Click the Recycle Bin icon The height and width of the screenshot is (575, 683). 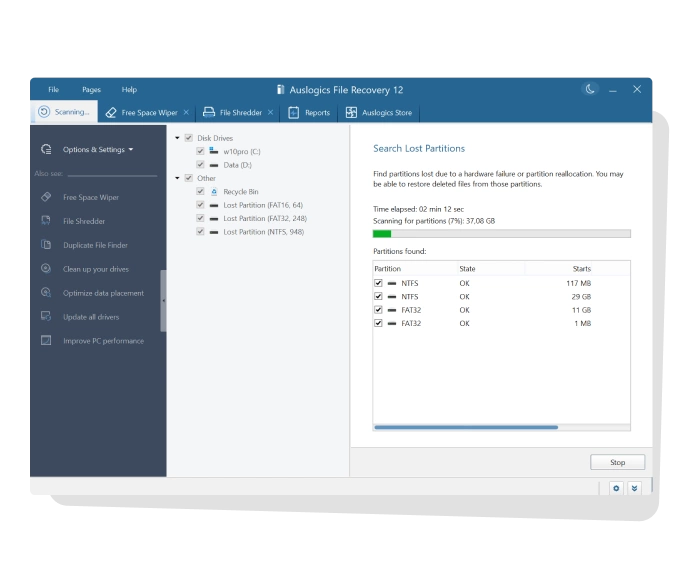point(214,191)
